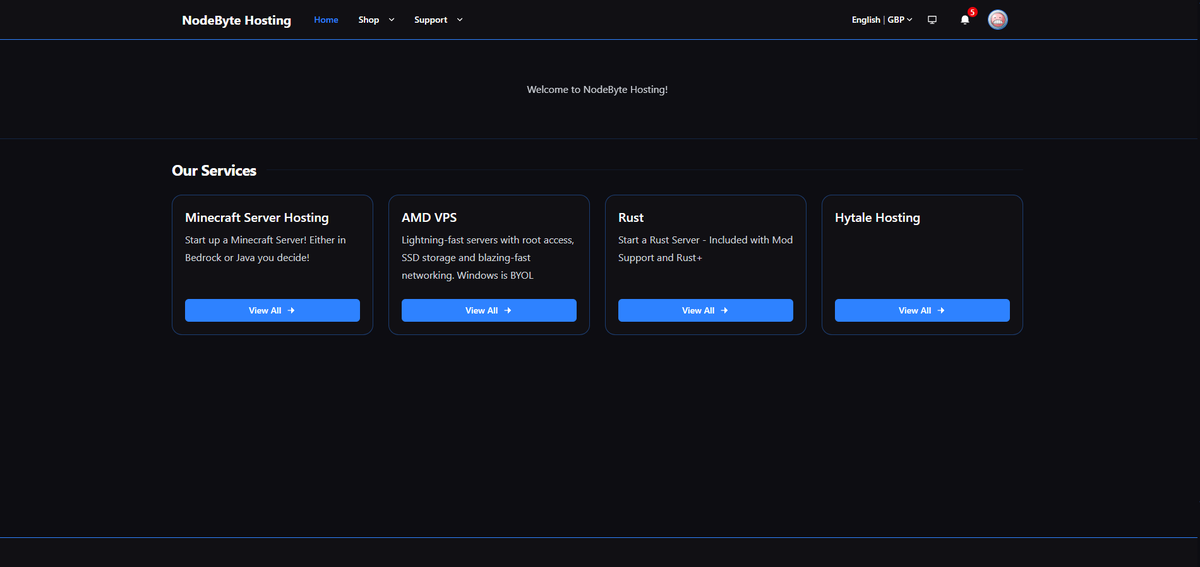Click the Rust description about Mod Support
1200x567 pixels.
[705, 249]
